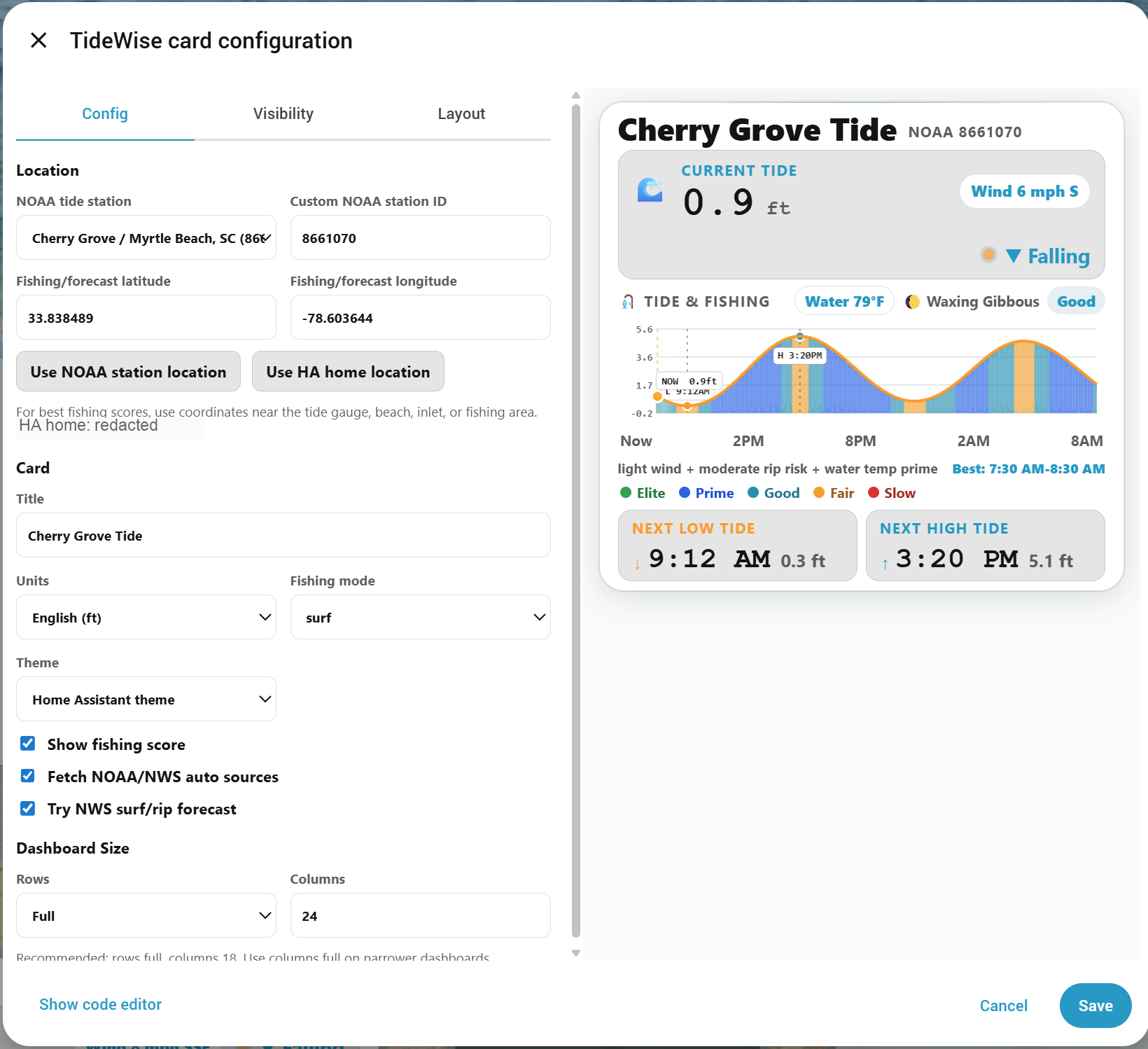Viewport: 1148px width, 1049px height.
Task: Click the 2PM label on the chart axis
Action: [x=748, y=440]
